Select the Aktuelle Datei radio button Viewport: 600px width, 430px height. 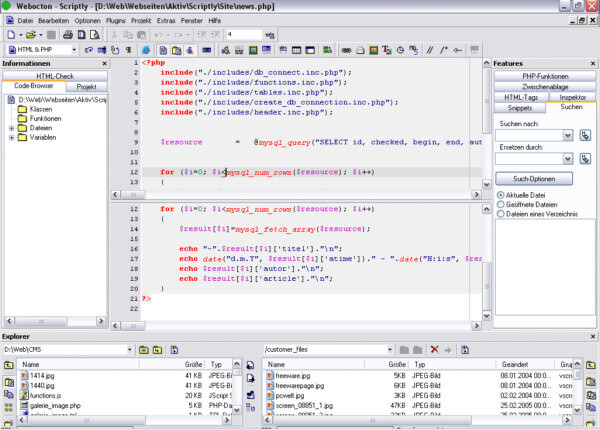coord(501,194)
